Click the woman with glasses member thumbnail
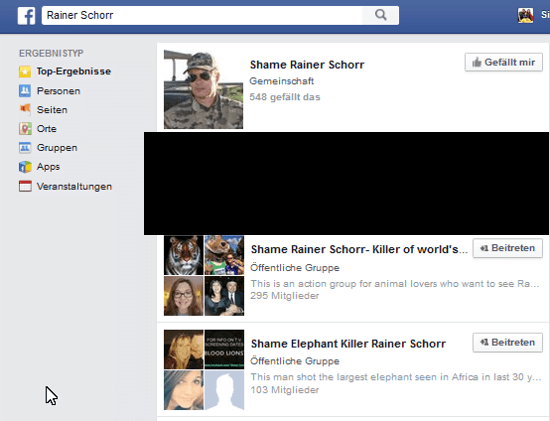 [183, 296]
